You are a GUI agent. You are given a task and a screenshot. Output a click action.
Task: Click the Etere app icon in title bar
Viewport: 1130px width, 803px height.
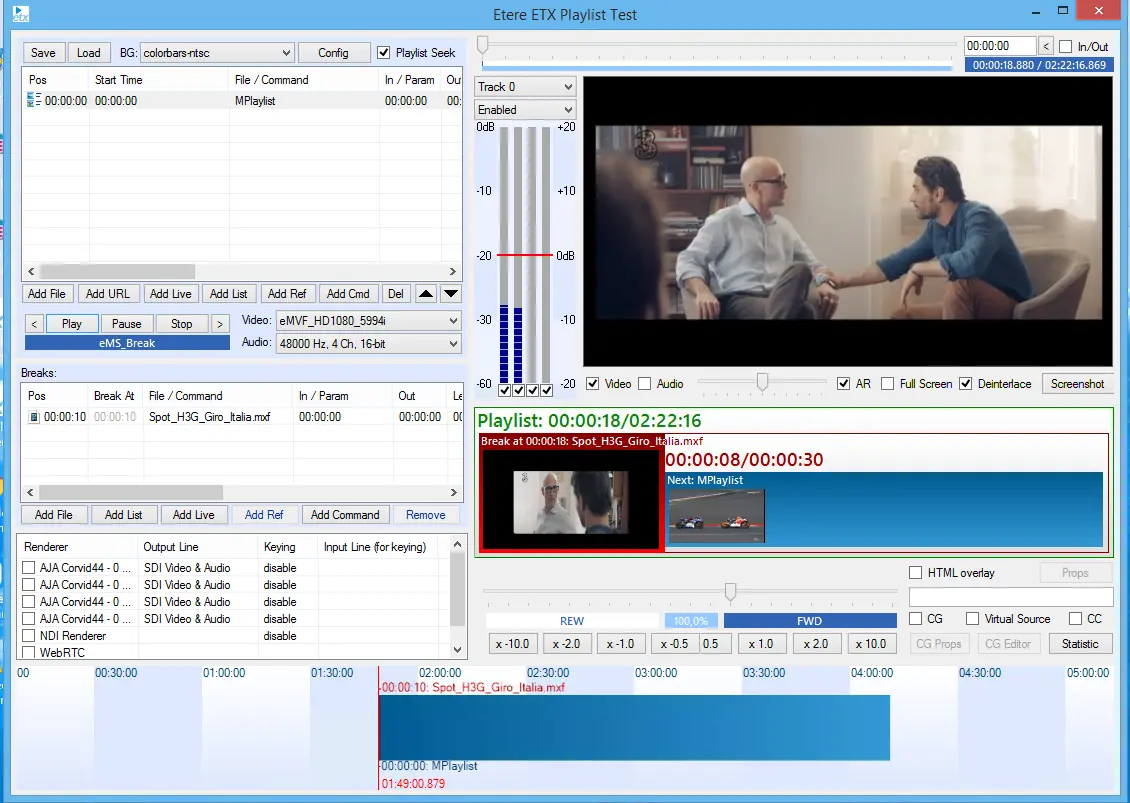20,14
